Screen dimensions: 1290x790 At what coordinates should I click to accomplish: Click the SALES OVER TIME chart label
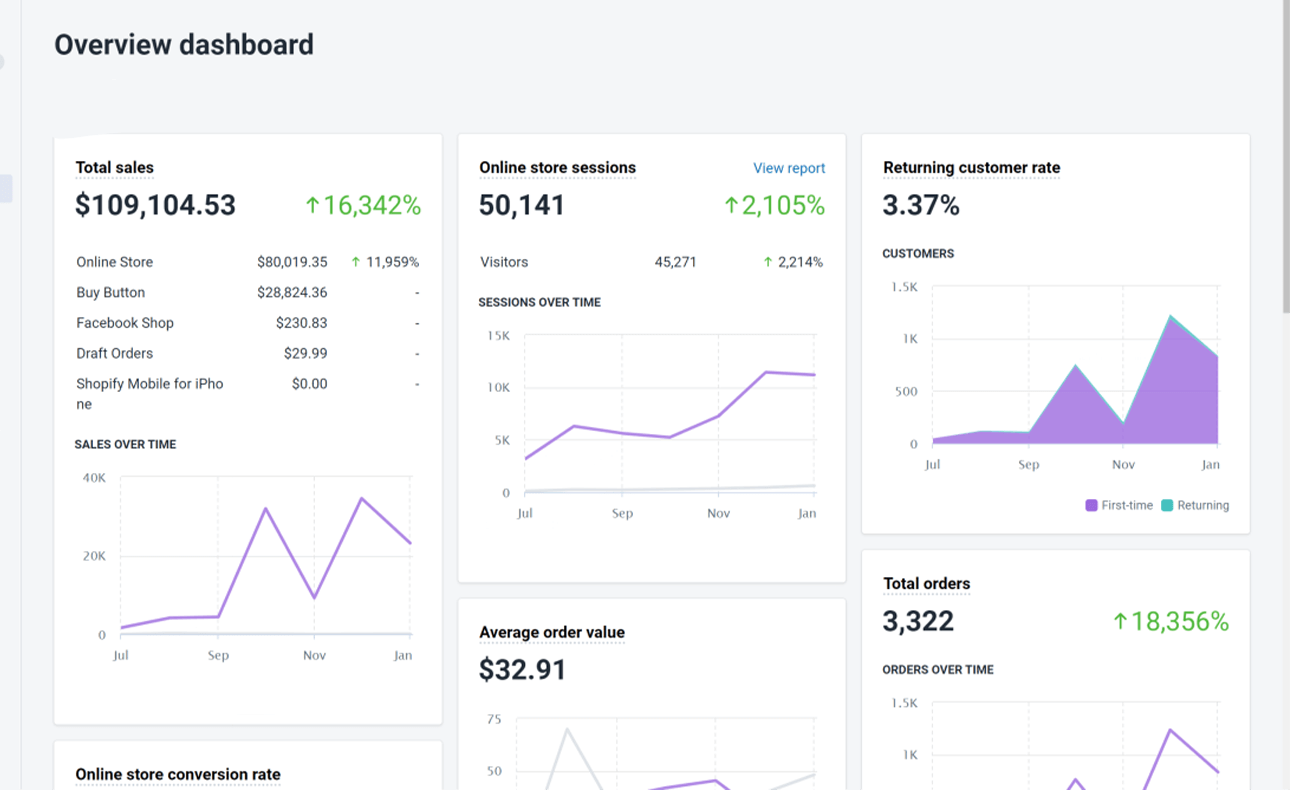tap(125, 444)
